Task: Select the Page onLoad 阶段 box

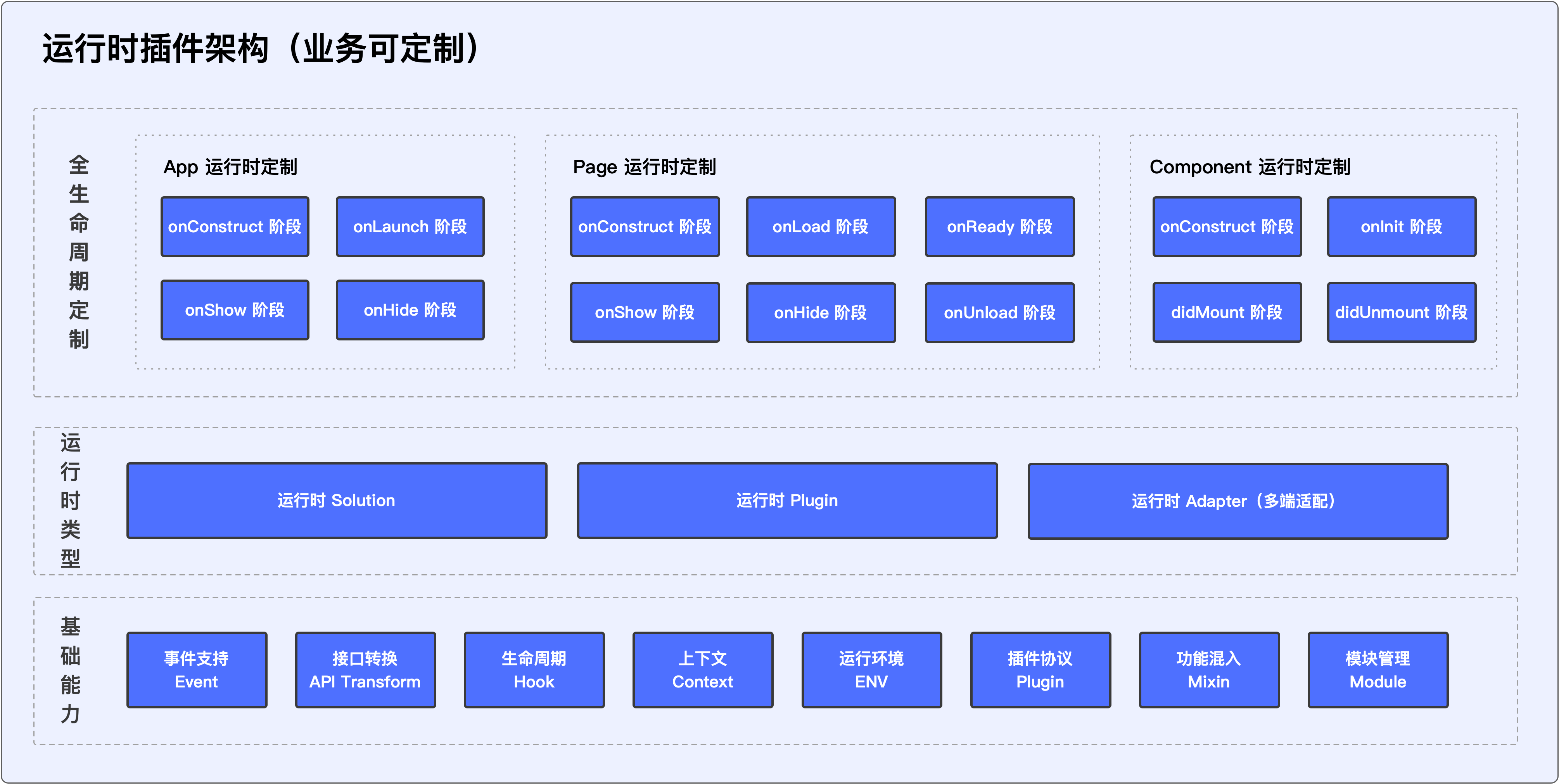Action: coord(820,226)
